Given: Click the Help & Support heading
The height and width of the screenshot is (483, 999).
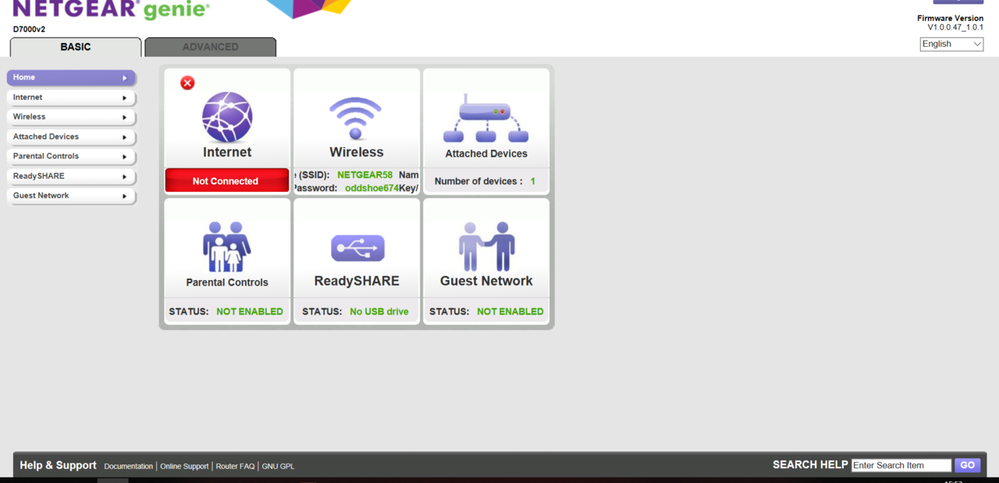Looking at the screenshot, I should 58,465.
